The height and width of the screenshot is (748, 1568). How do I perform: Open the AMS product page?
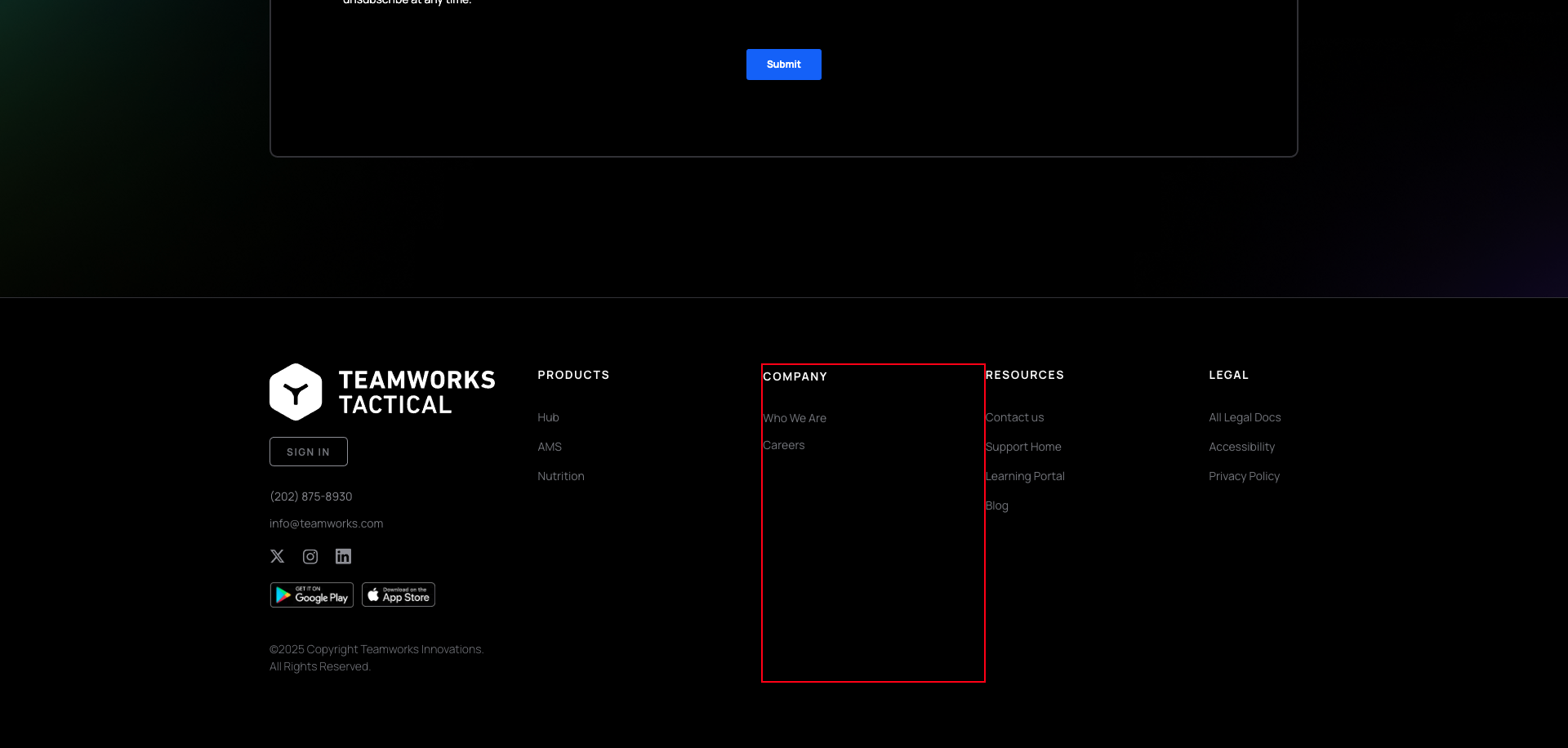pos(549,447)
